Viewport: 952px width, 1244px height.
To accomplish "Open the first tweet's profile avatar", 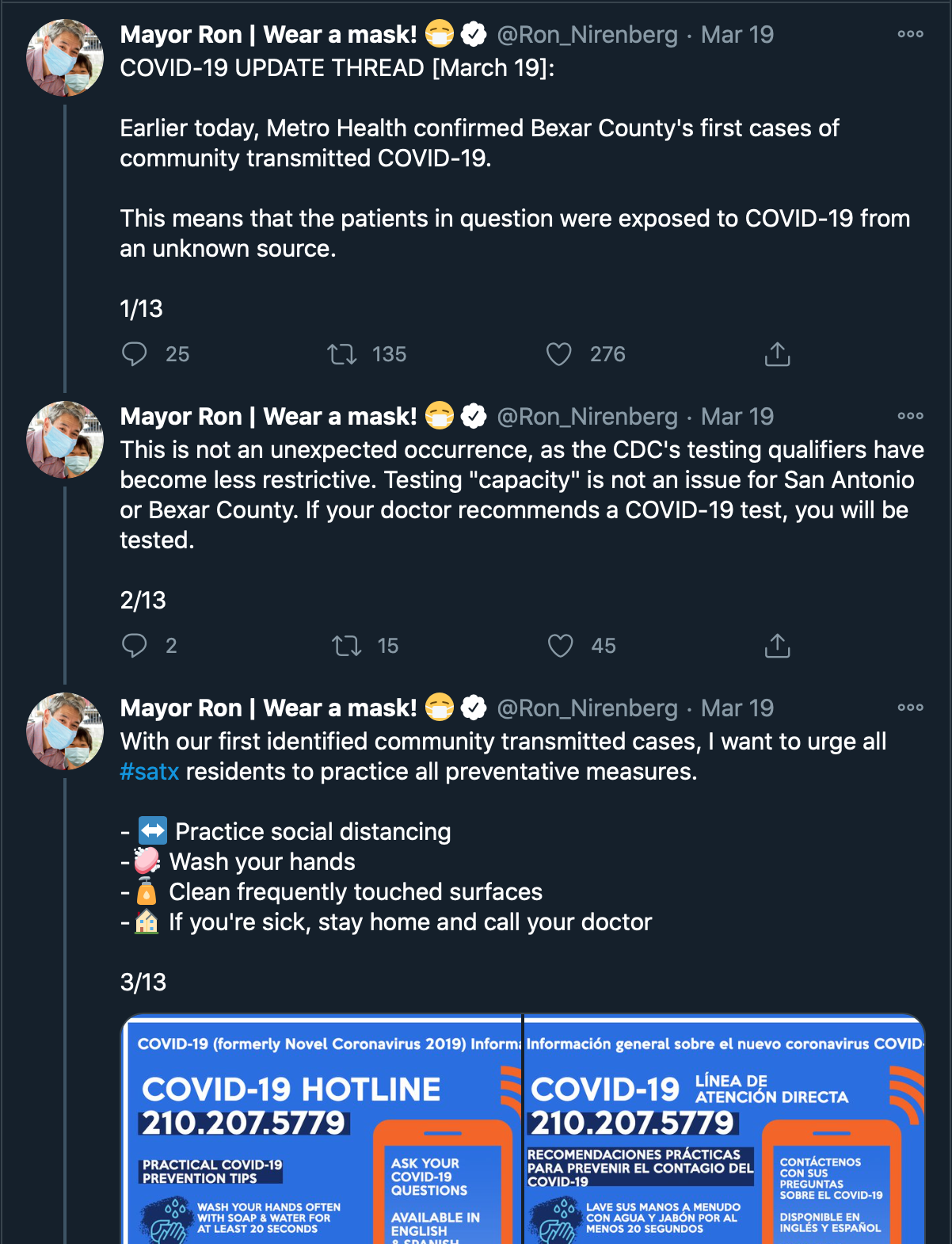I will click(65, 58).
